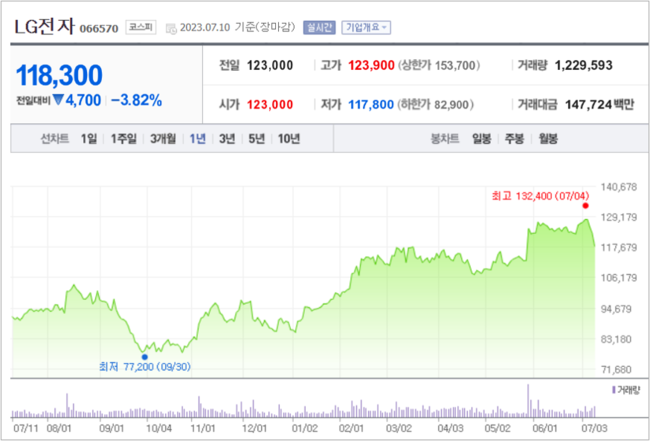This screenshot has height=441, width=650.
Task: Click the blue 최저 low-point marker dot
Action: (144, 357)
